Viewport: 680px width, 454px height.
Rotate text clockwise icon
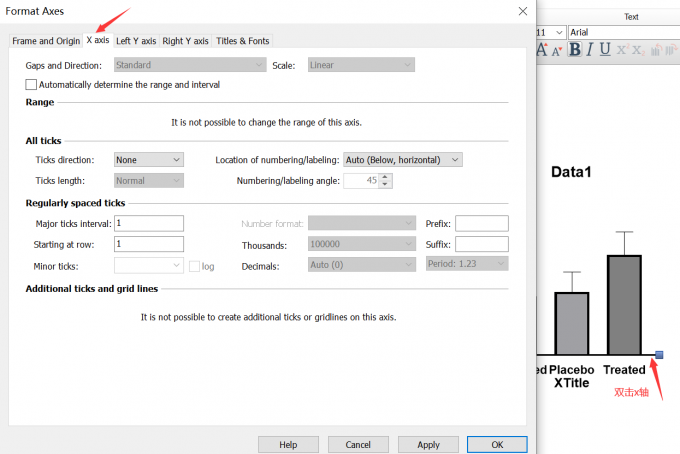tap(671, 49)
